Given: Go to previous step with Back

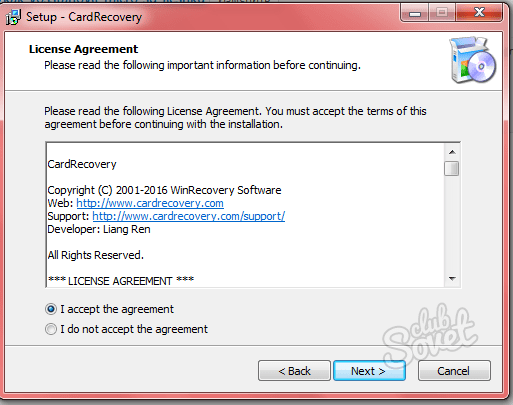Looking at the screenshot, I should click(294, 371).
